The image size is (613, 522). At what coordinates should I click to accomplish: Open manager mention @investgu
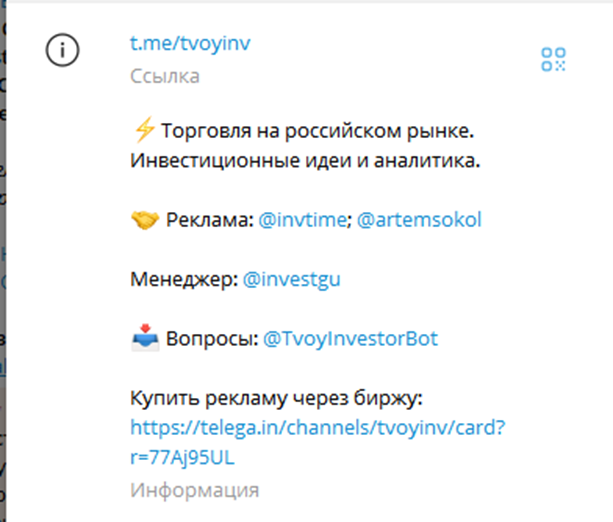(292, 280)
